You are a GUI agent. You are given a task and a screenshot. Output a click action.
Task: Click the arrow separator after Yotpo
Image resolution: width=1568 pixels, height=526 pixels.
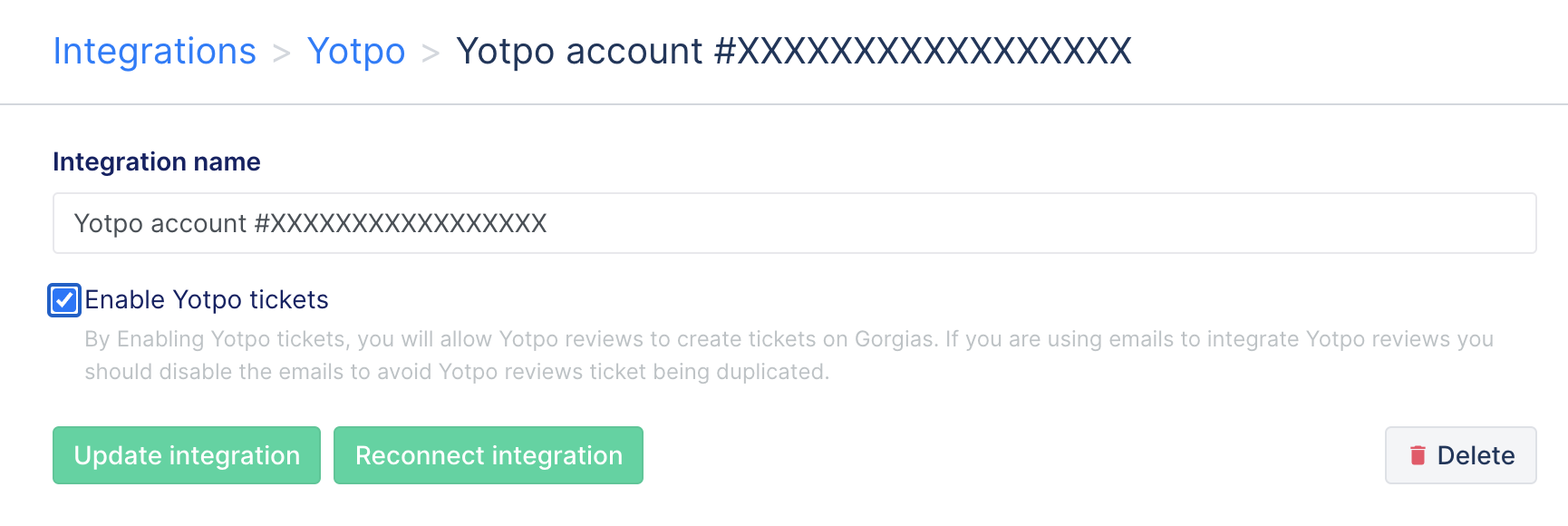tap(431, 54)
